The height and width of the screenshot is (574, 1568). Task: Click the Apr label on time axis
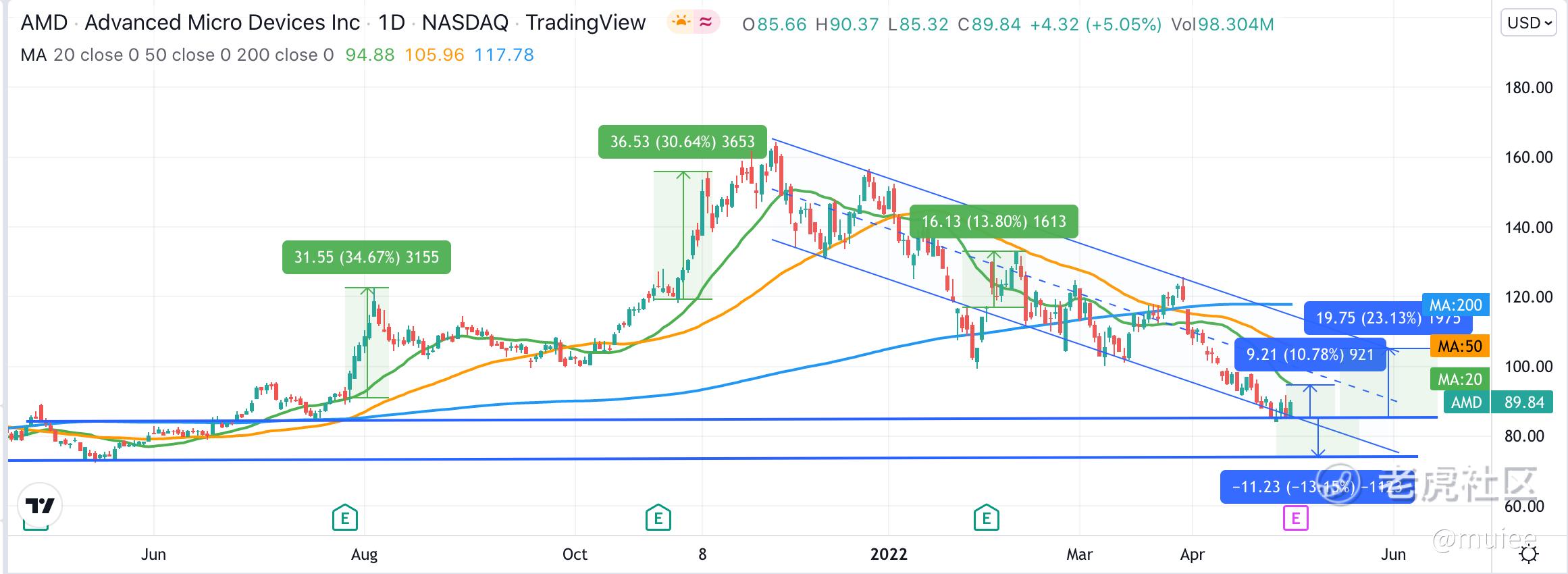coord(1193,554)
